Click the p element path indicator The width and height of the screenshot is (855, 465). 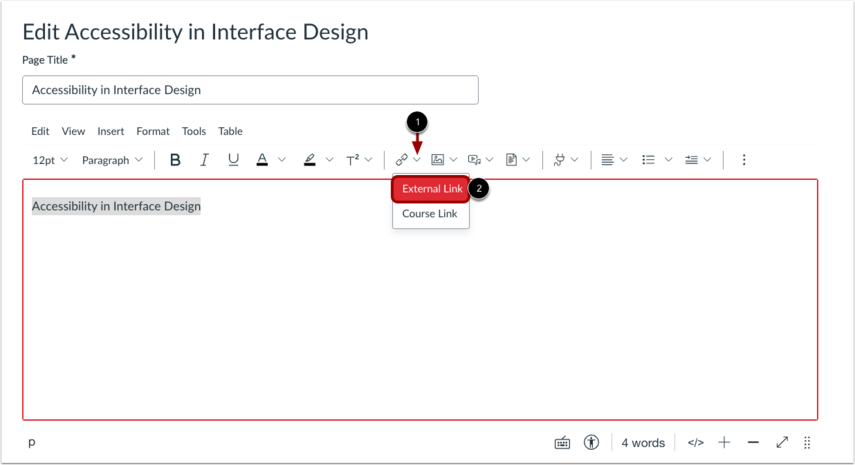tap(32, 443)
